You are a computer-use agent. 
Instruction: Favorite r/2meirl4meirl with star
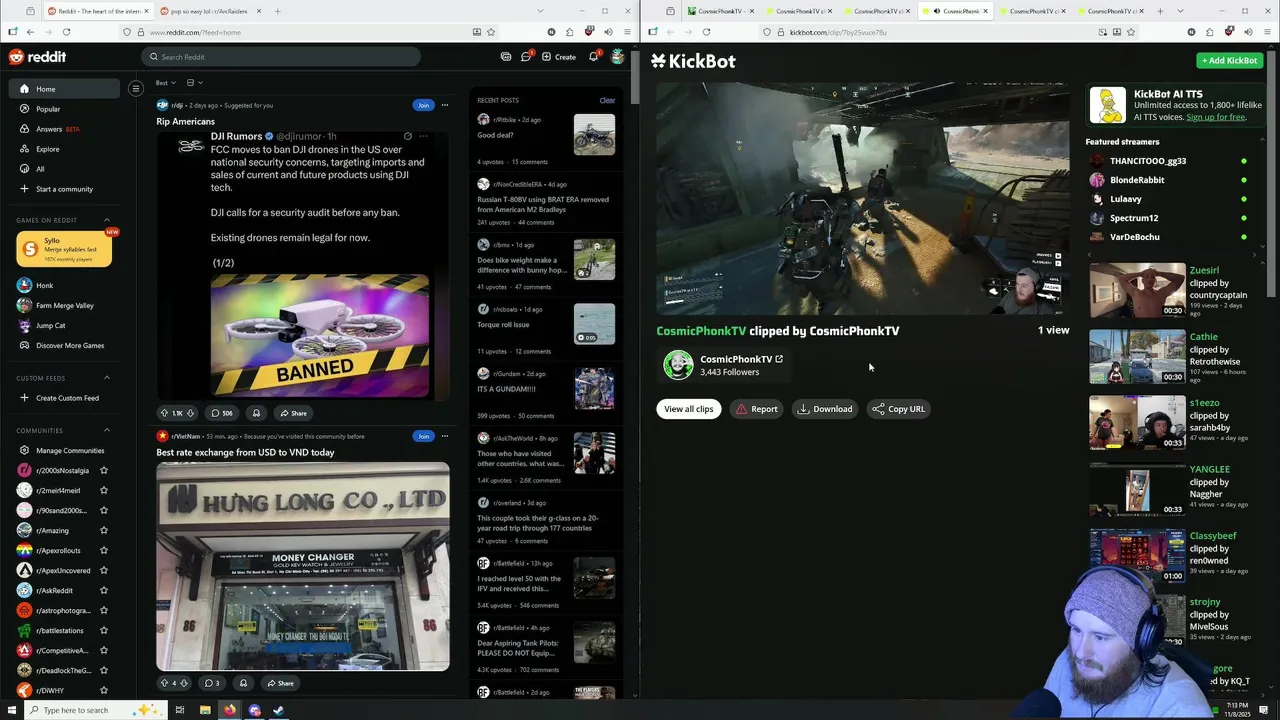click(104, 490)
